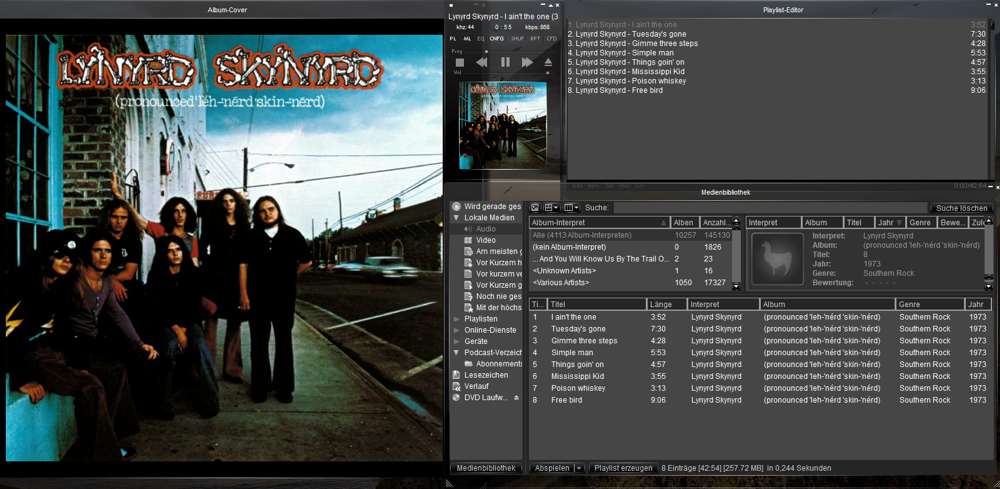The image size is (1000, 489).
Task: Pause the current song
Action: (505, 62)
